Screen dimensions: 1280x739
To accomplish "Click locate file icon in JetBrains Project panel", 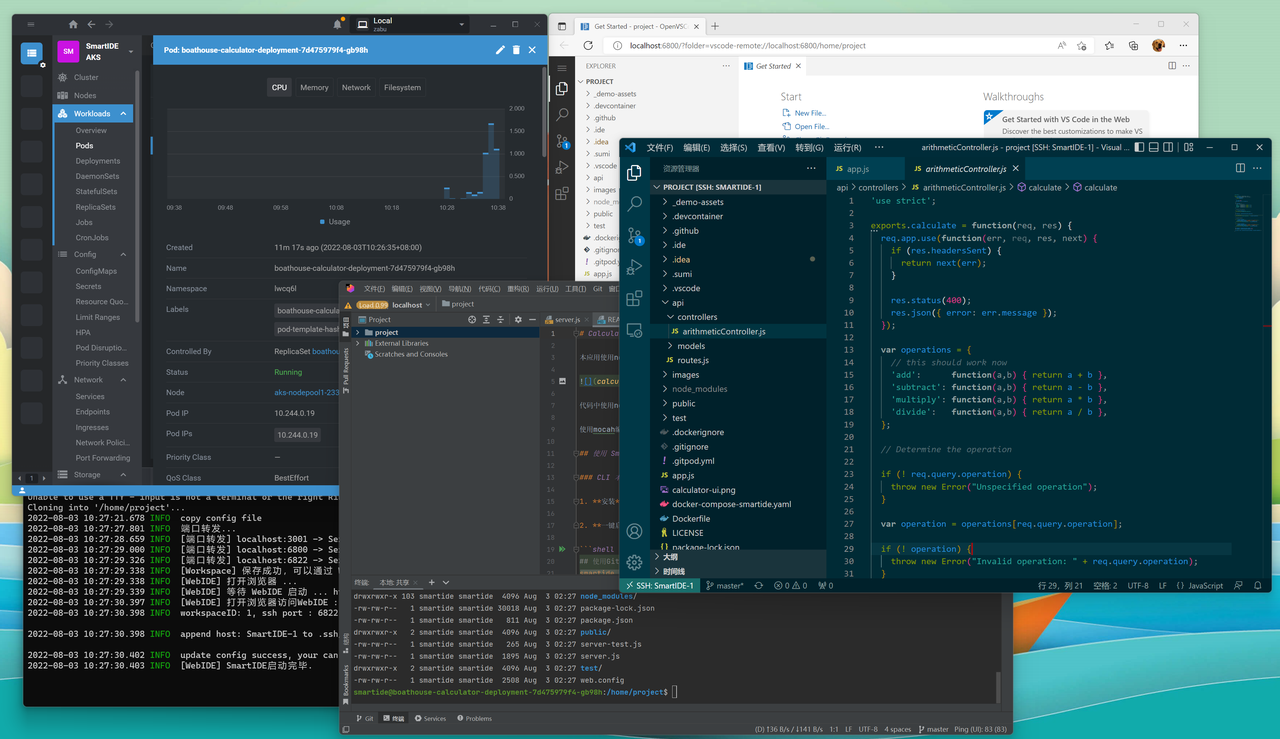I will pyautogui.click(x=472, y=319).
